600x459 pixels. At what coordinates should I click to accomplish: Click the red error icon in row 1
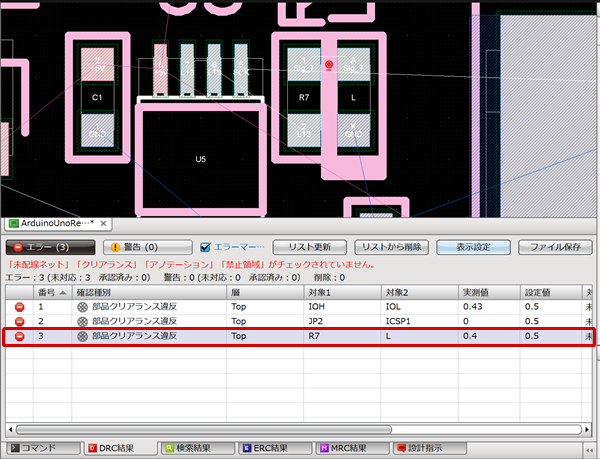[x=18, y=306]
